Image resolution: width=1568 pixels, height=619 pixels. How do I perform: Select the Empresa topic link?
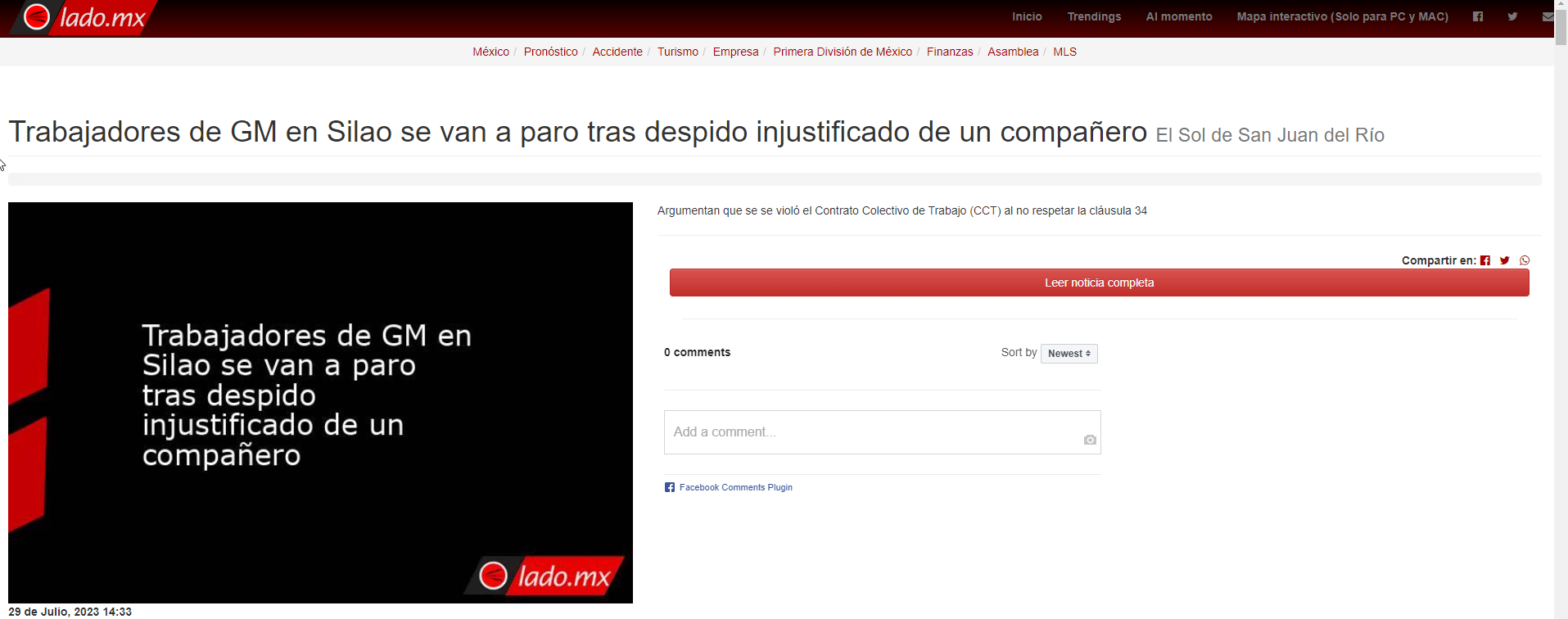point(735,52)
